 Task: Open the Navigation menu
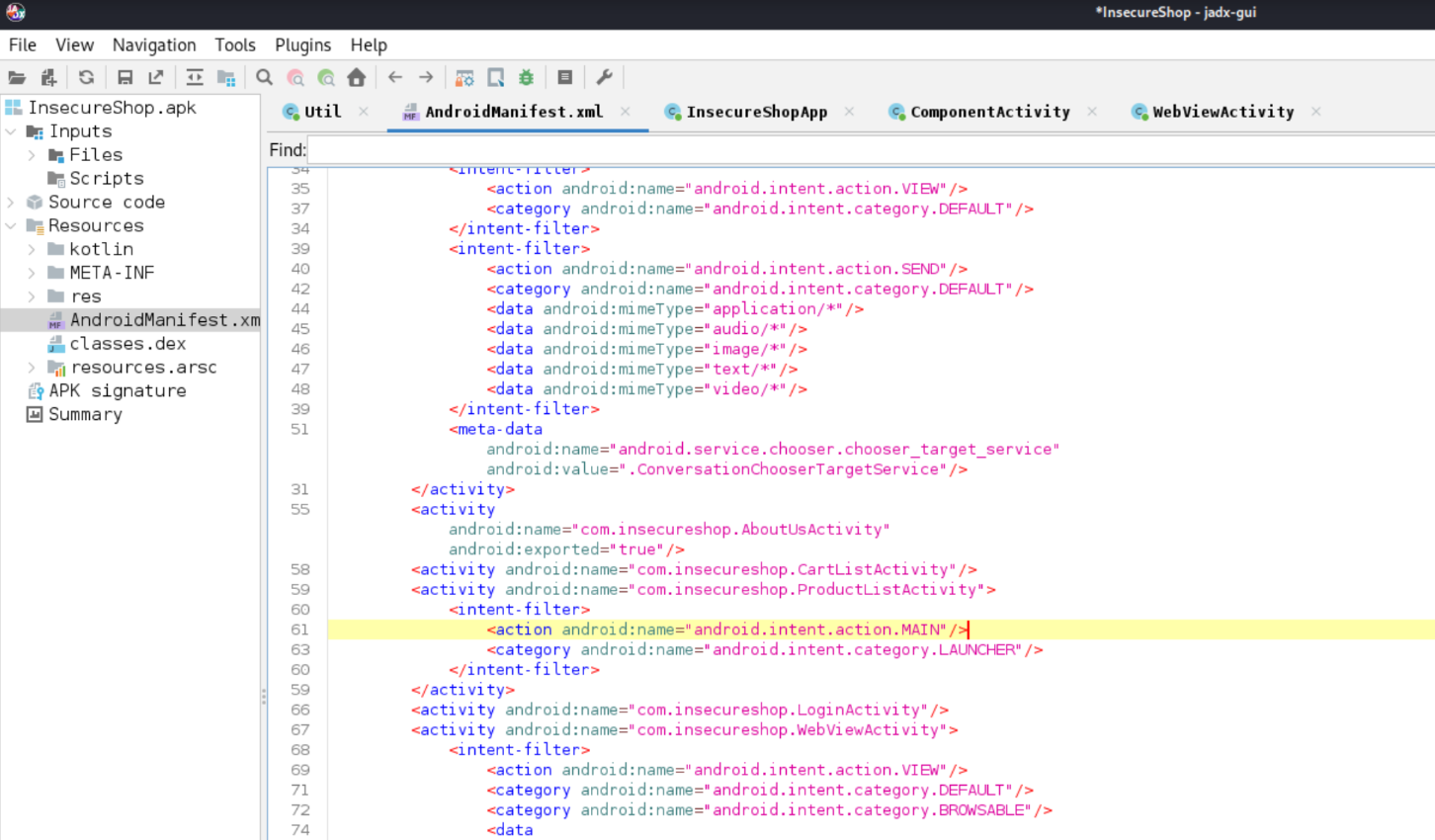[154, 45]
